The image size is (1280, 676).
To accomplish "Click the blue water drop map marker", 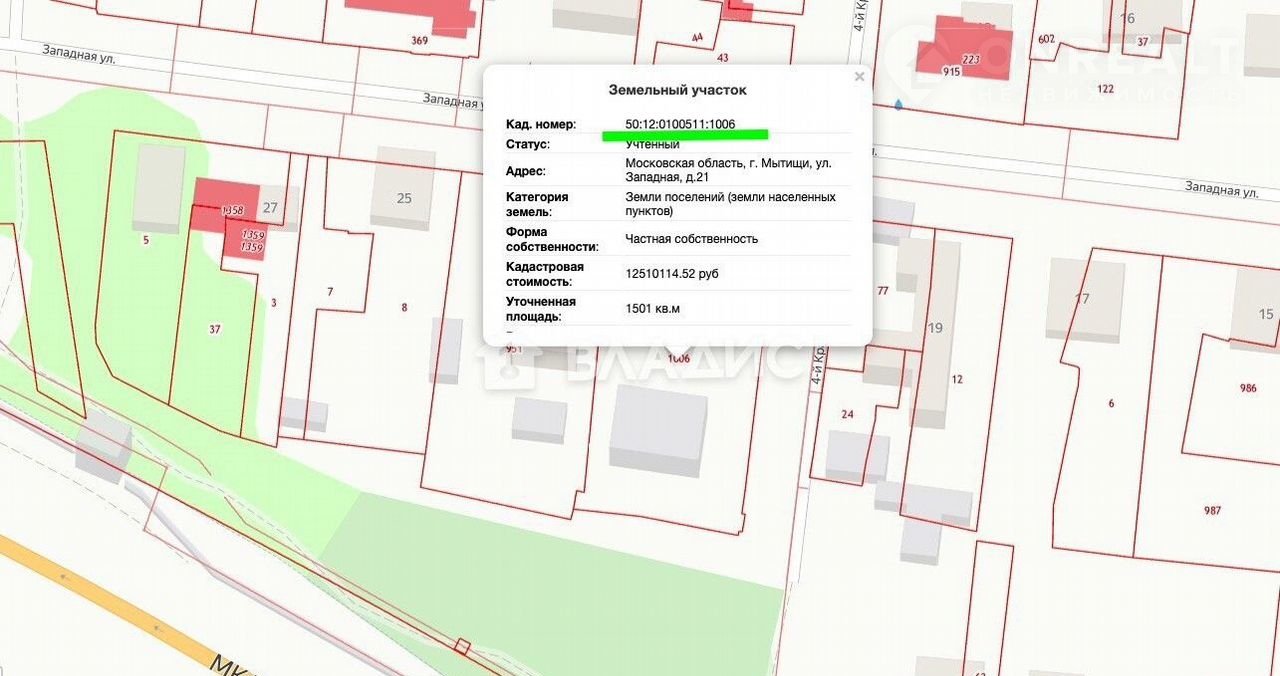I will 898,104.
